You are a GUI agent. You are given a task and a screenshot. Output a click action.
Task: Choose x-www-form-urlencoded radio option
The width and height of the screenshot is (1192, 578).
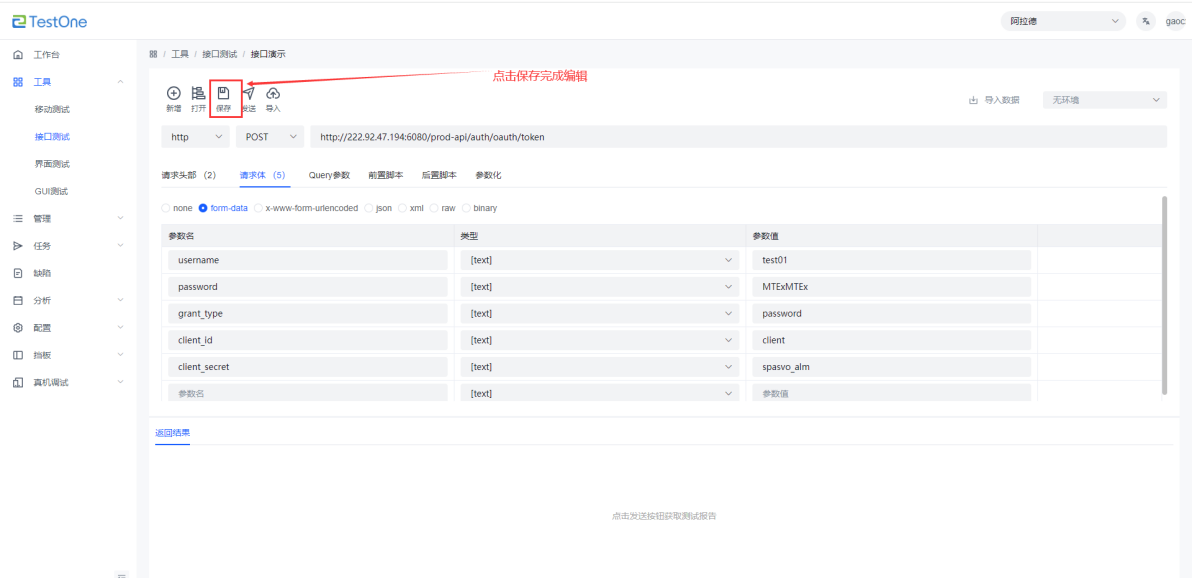(x=259, y=208)
